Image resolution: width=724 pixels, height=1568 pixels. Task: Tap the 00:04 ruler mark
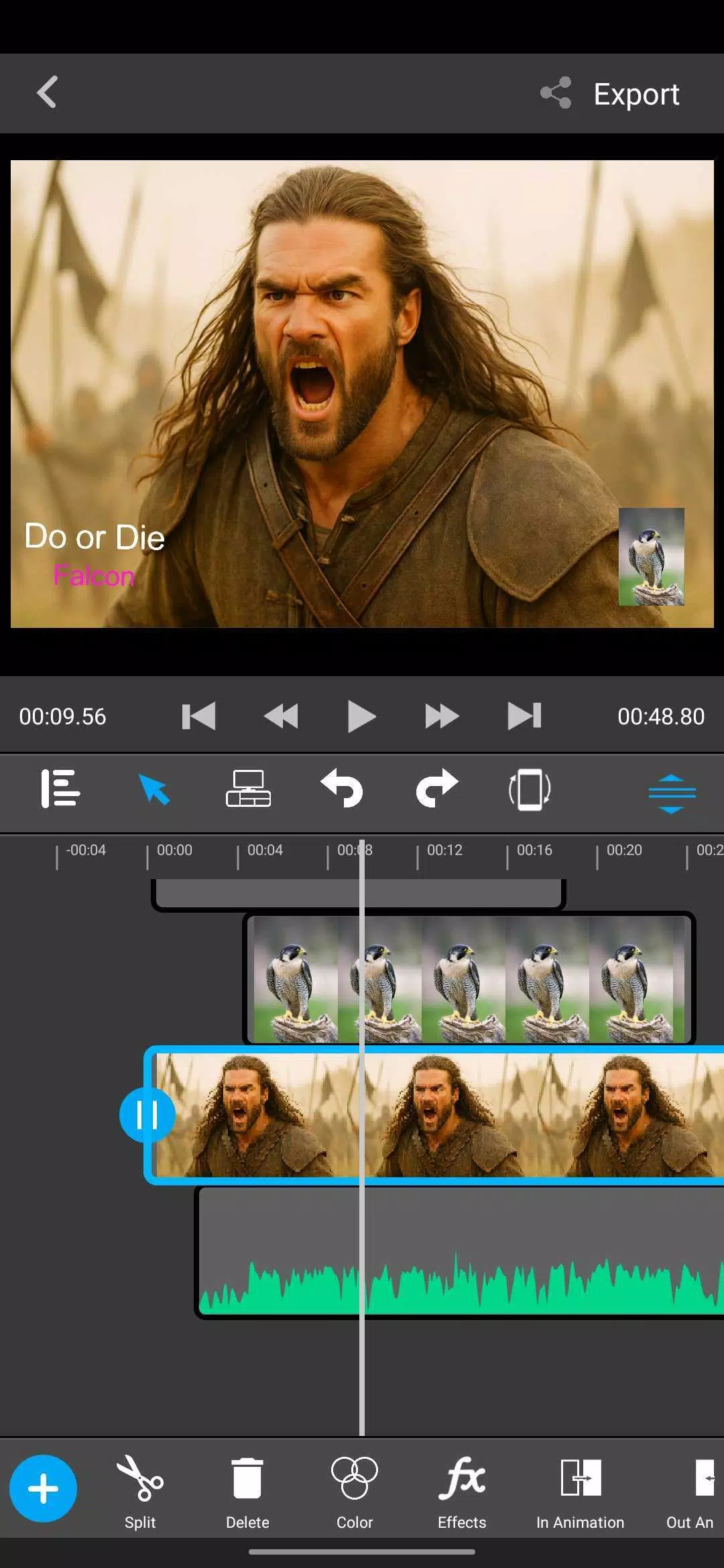pyautogui.click(x=265, y=850)
